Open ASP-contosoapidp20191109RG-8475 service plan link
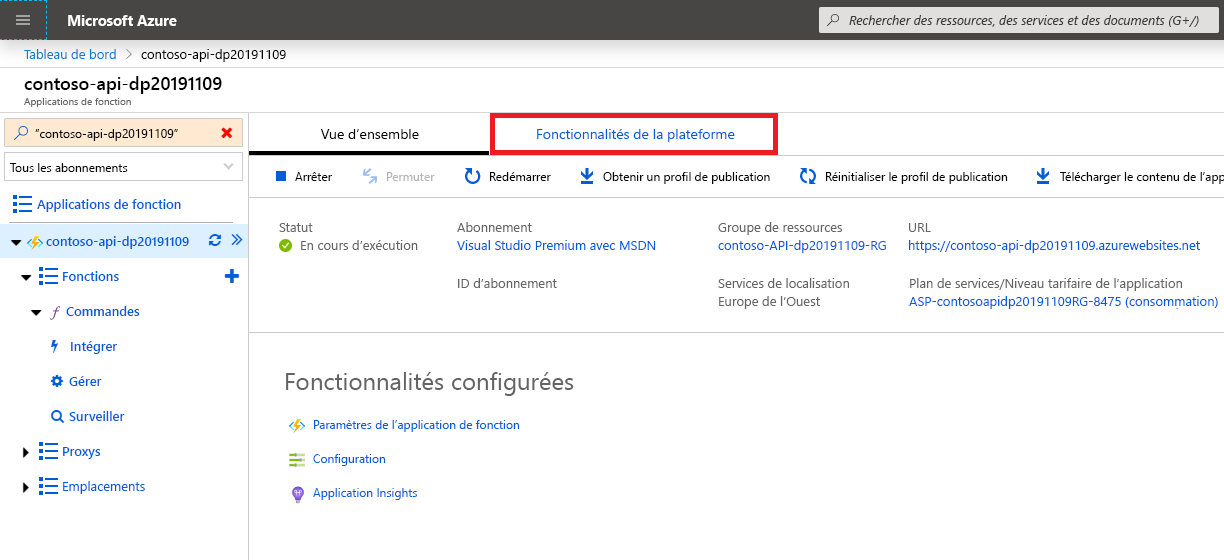 (1063, 302)
